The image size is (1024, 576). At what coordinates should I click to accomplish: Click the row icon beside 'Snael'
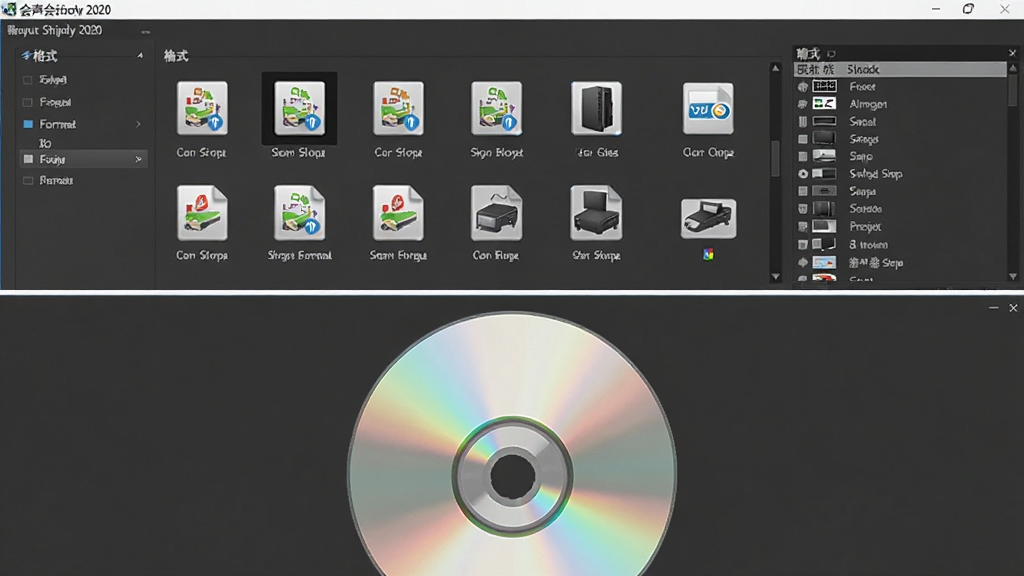pyautogui.click(x=803, y=121)
